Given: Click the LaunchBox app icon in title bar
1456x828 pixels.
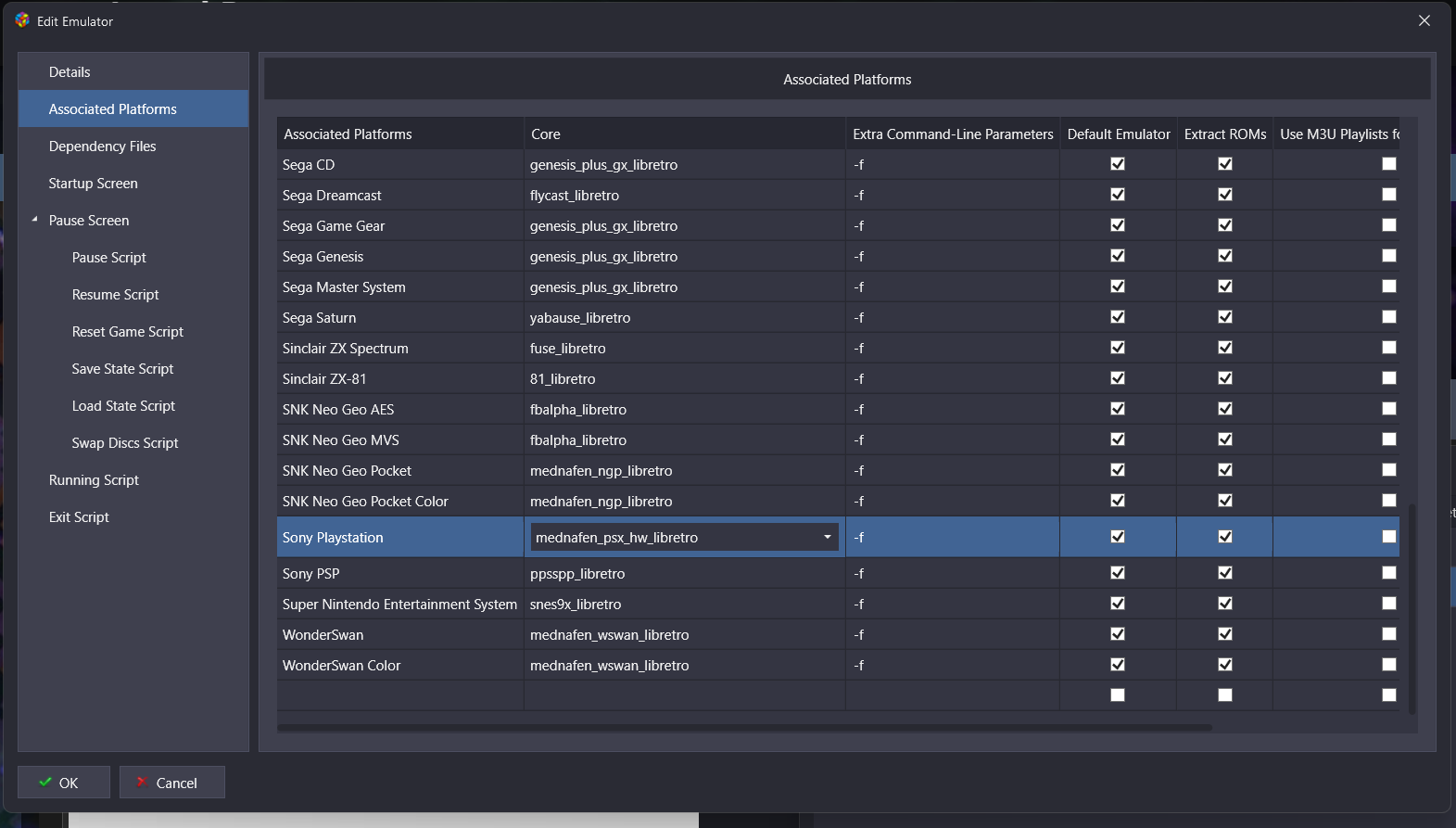Looking at the screenshot, I should click(x=22, y=20).
